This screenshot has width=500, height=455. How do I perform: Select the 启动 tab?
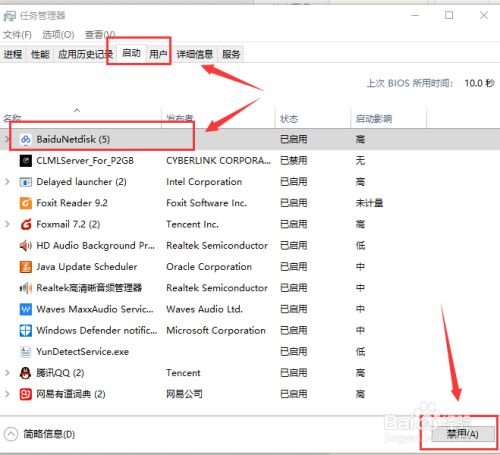click(131, 53)
